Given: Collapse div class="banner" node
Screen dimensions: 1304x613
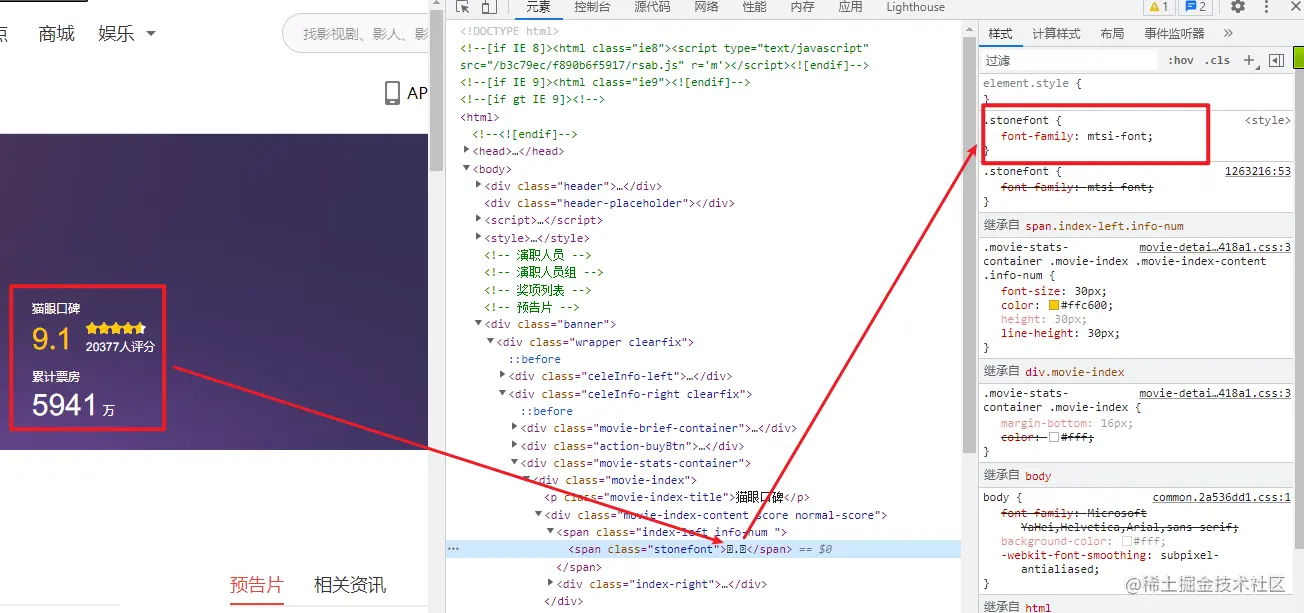Looking at the screenshot, I should 479,323.
